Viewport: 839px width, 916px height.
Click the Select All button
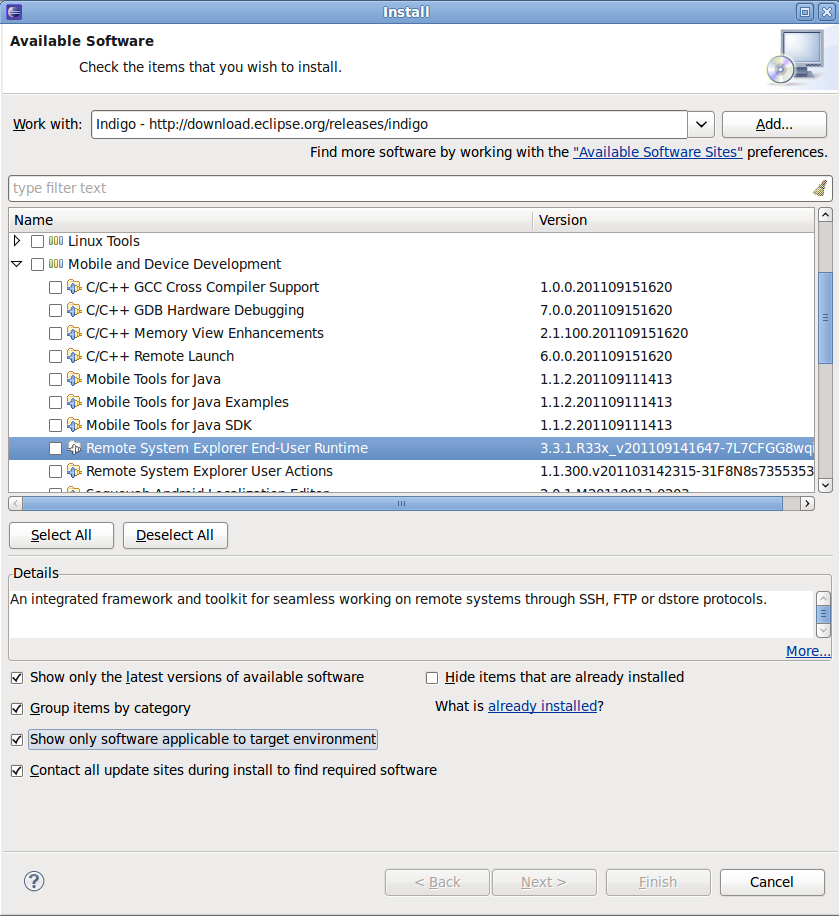click(x=61, y=535)
